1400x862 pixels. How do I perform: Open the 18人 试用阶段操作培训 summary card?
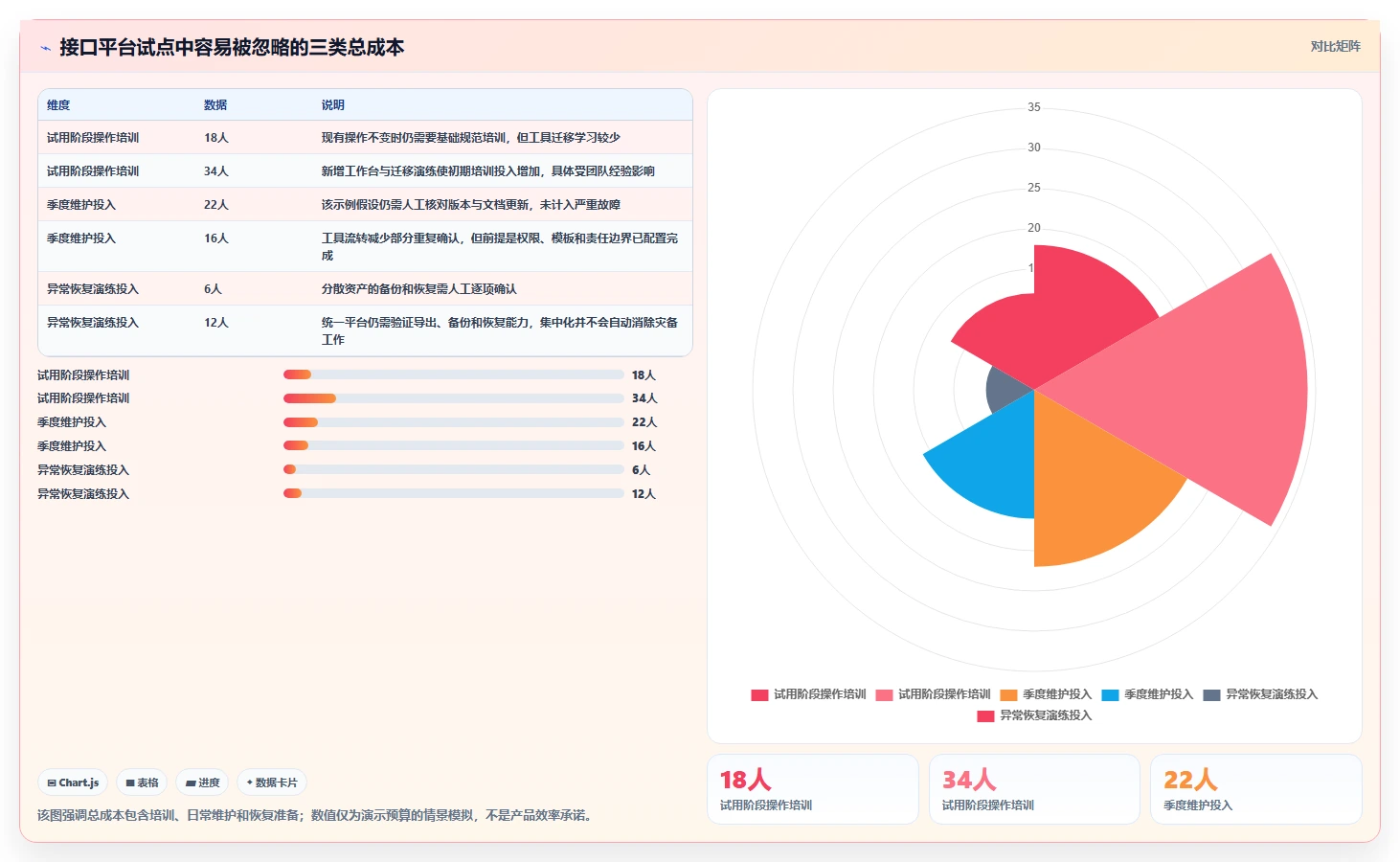point(813,789)
